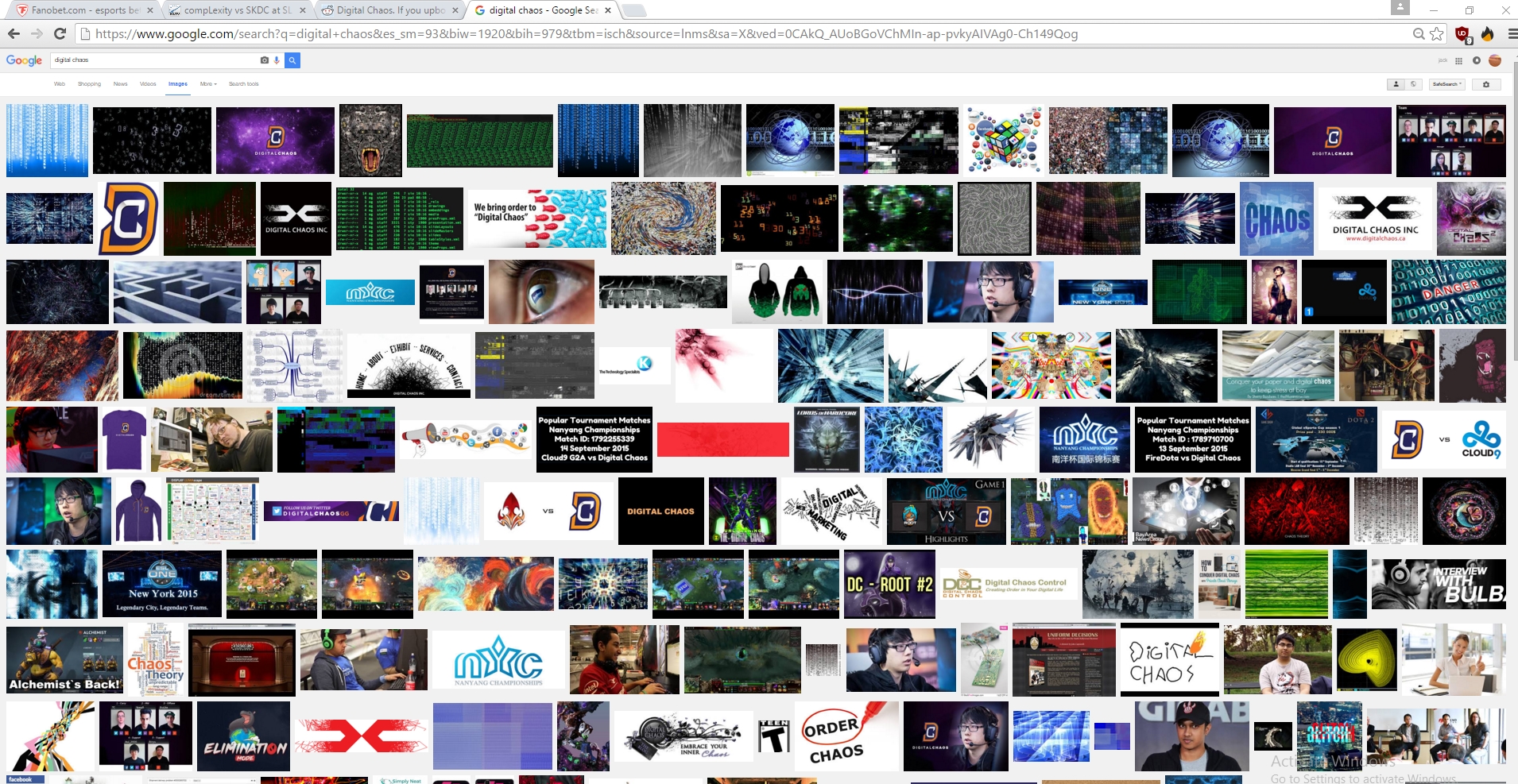
Task: Open the Google apps grid
Action: tap(1458, 60)
